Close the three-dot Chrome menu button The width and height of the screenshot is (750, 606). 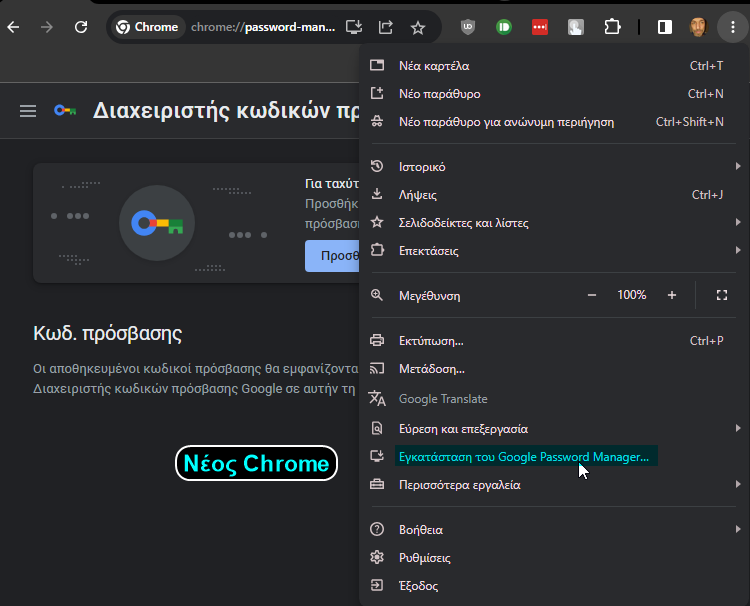(733, 27)
